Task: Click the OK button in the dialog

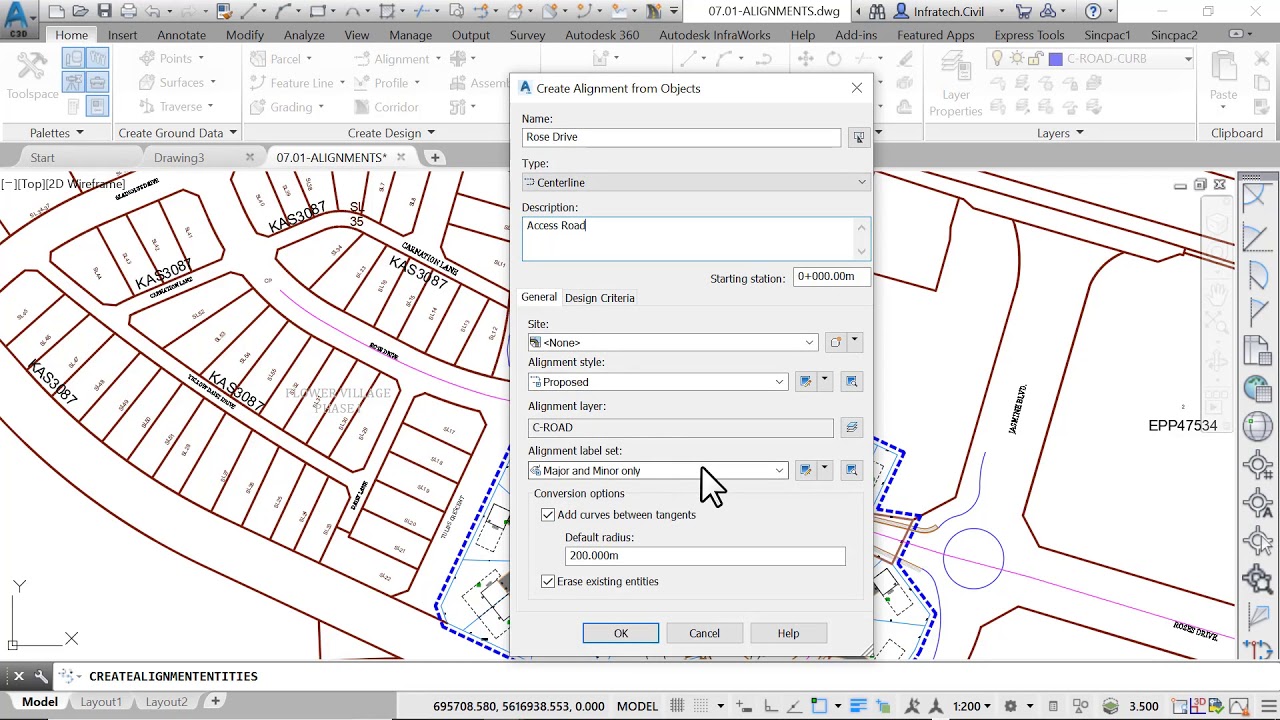Action: [621, 633]
